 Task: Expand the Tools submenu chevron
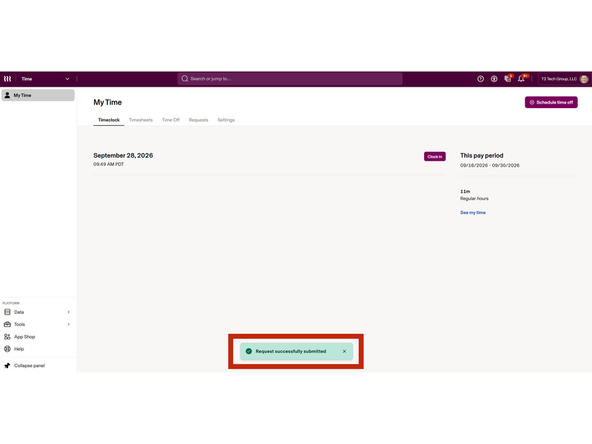pyautogui.click(x=68, y=324)
